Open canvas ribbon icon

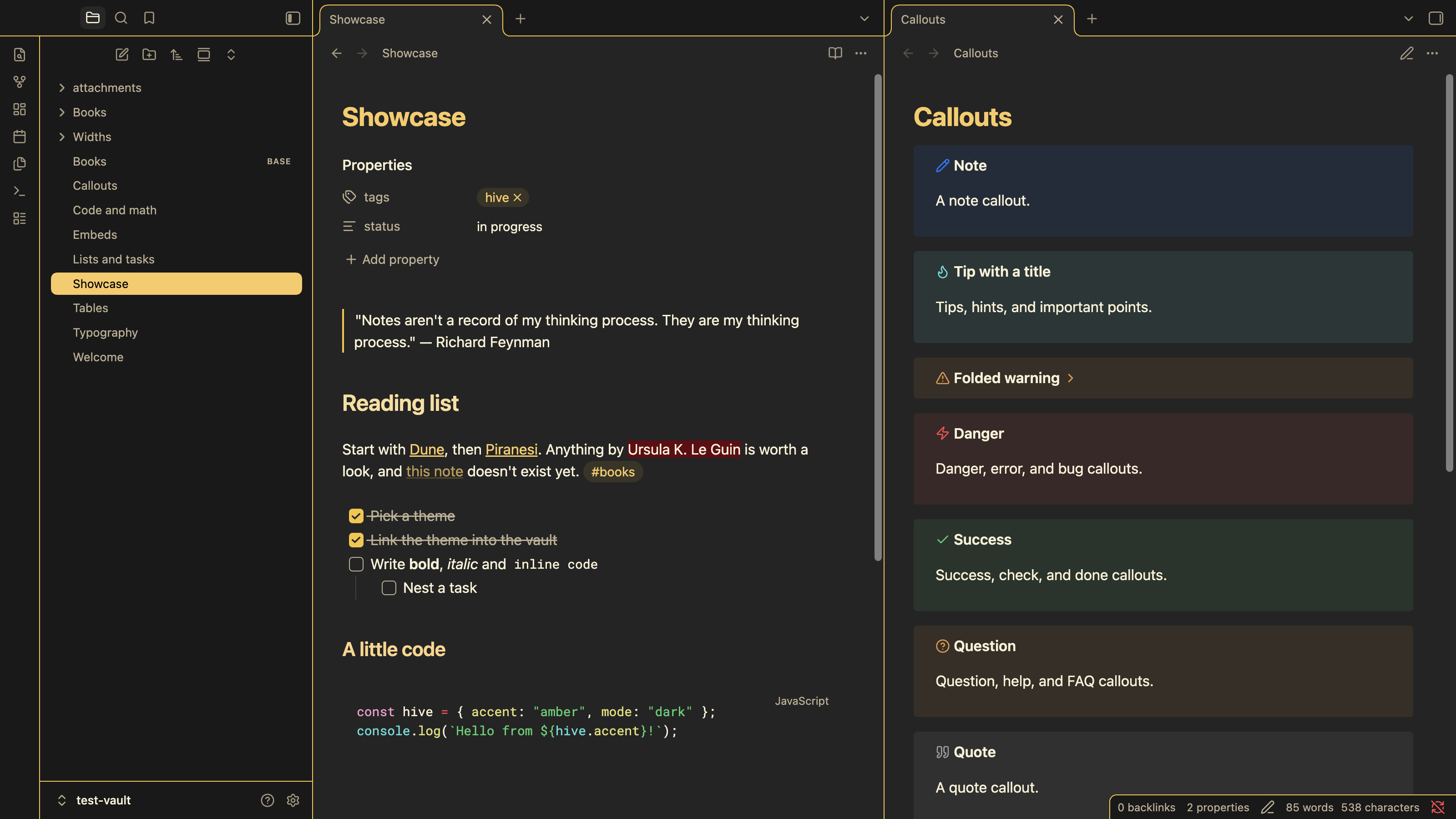[x=20, y=109]
